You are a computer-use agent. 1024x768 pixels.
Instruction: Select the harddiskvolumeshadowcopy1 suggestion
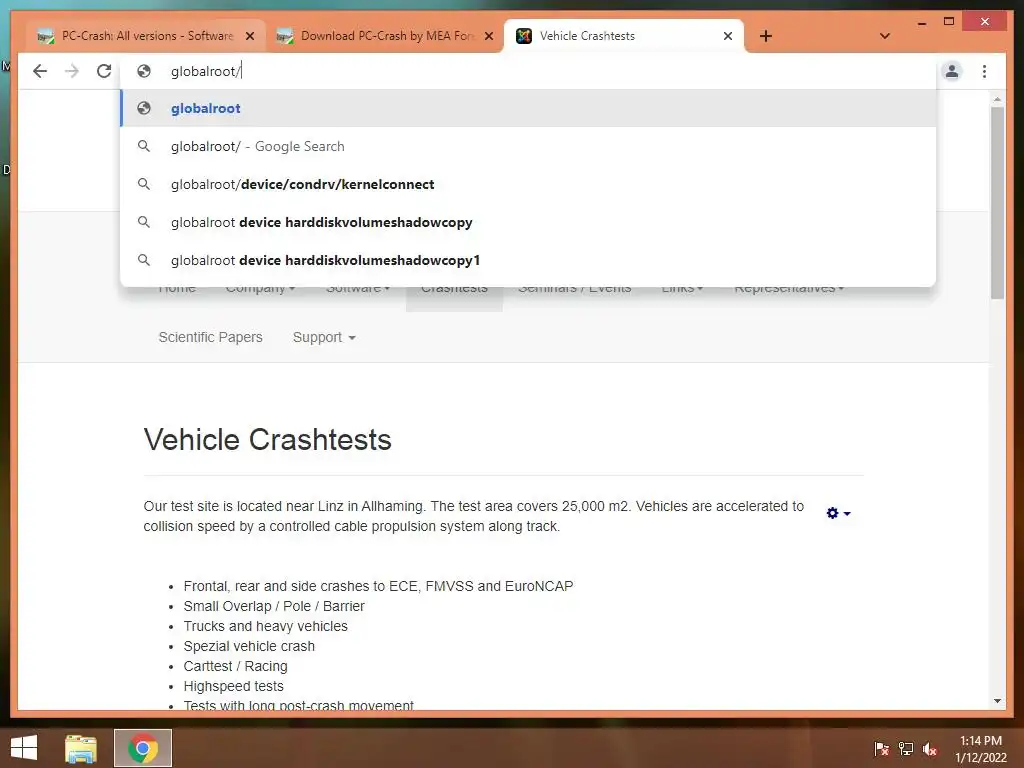tap(528, 260)
